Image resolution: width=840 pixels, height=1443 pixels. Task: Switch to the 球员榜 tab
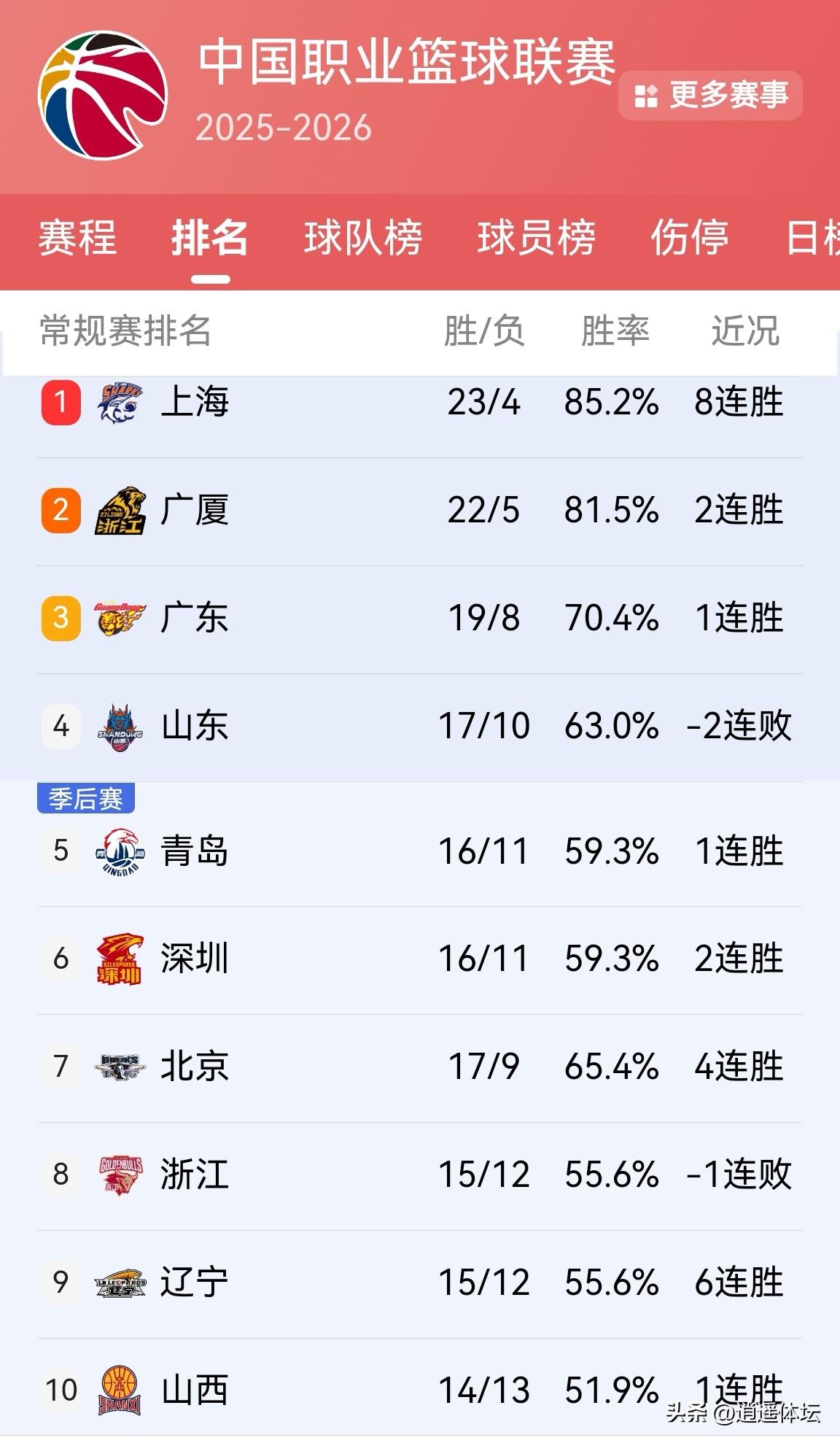tap(537, 240)
